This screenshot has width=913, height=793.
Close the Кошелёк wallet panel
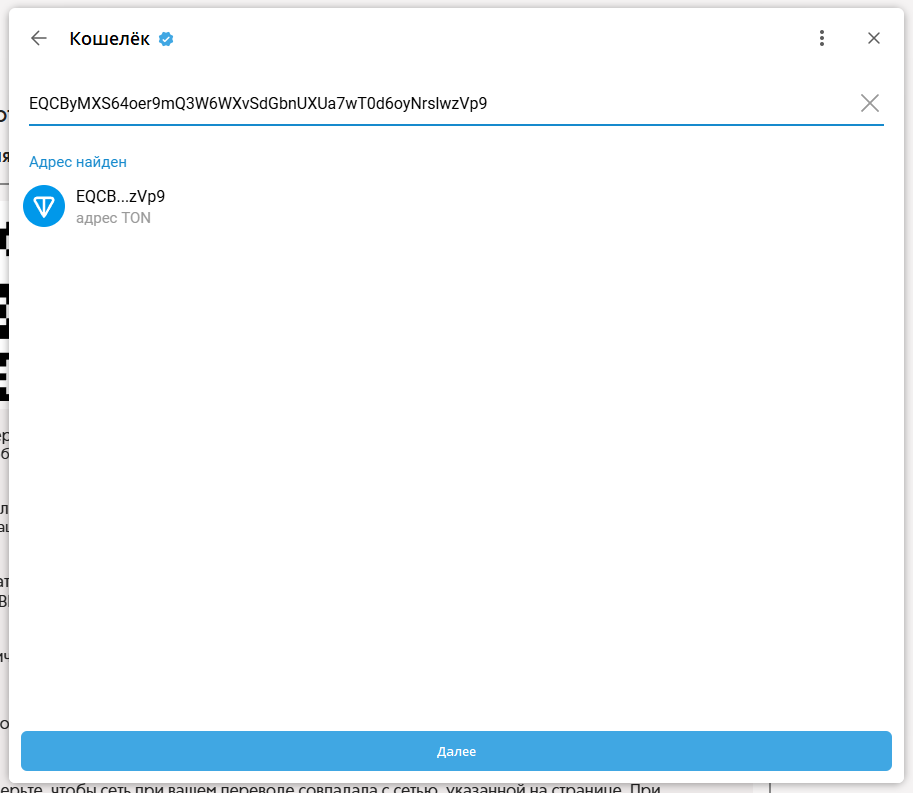coord(873,39)
